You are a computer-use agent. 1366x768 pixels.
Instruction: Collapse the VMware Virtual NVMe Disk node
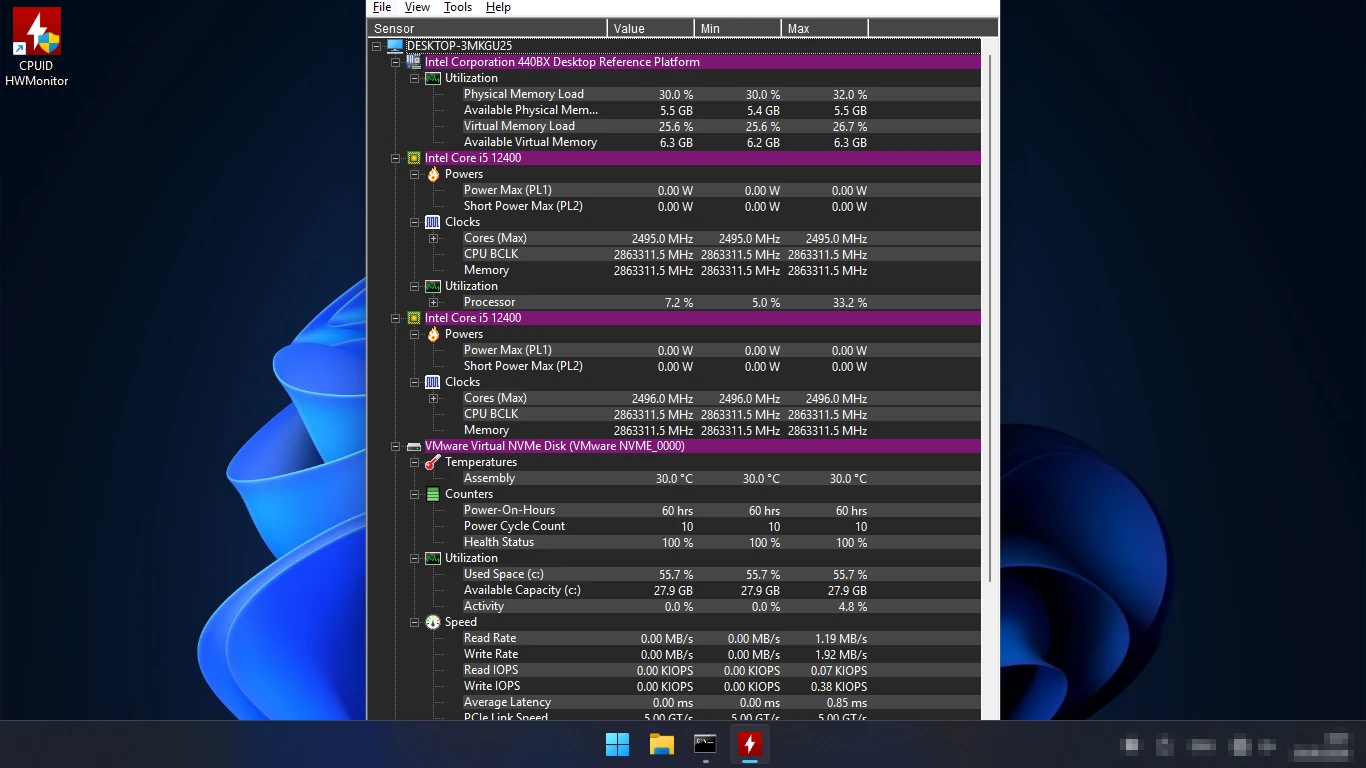(395, 446)
